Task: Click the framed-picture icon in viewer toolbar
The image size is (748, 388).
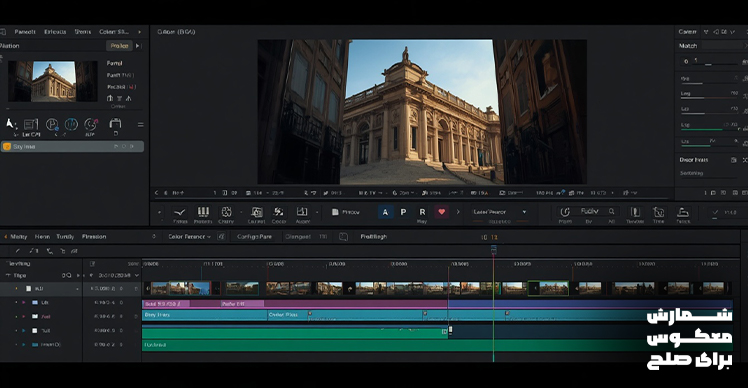Action: [x=257, y=211]
